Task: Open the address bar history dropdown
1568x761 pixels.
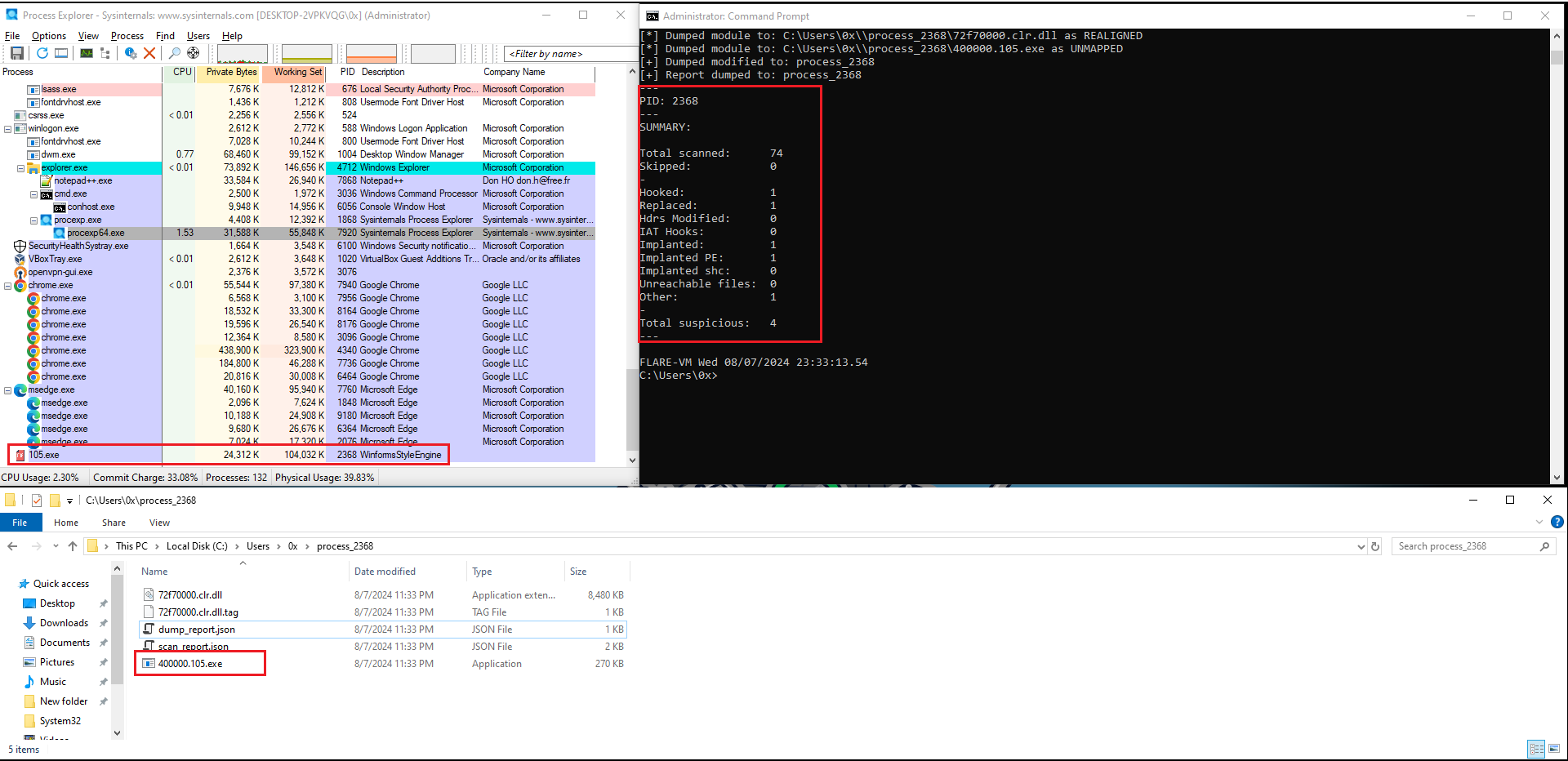Action: [x=1361, y=546]
